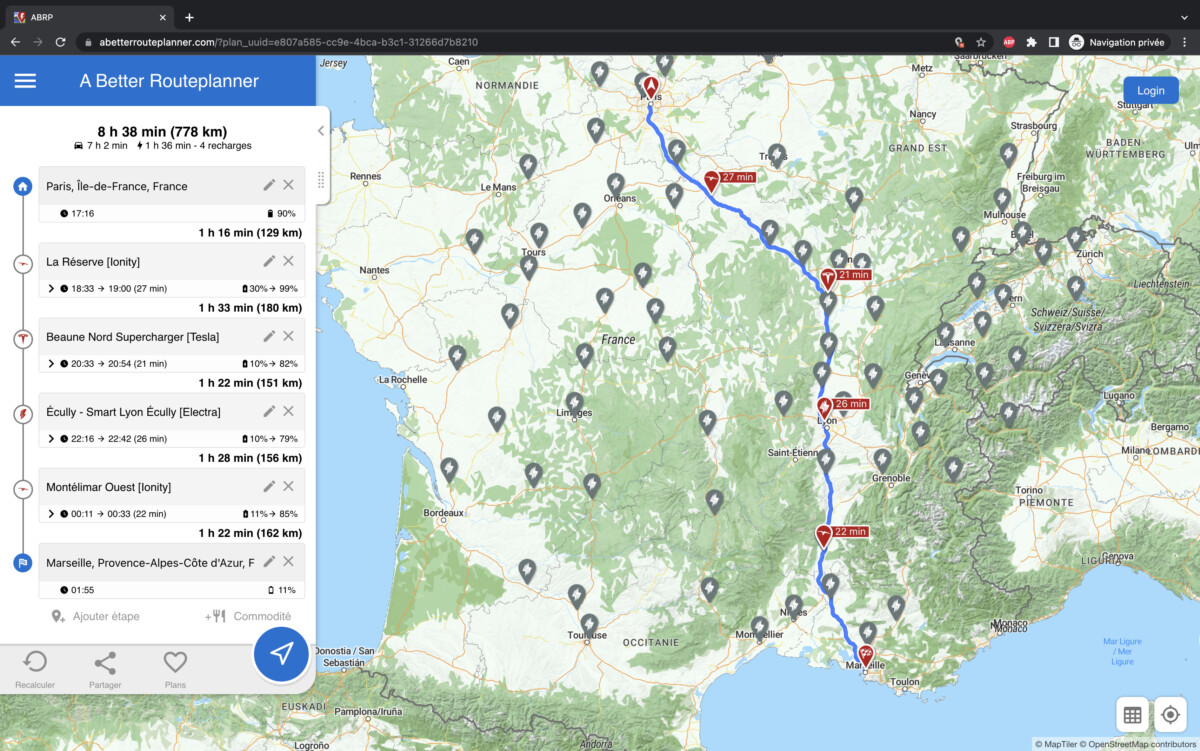Click the Marseille arrival time 01:55
The image size is (1200, 751).
(x=77, y=590)
